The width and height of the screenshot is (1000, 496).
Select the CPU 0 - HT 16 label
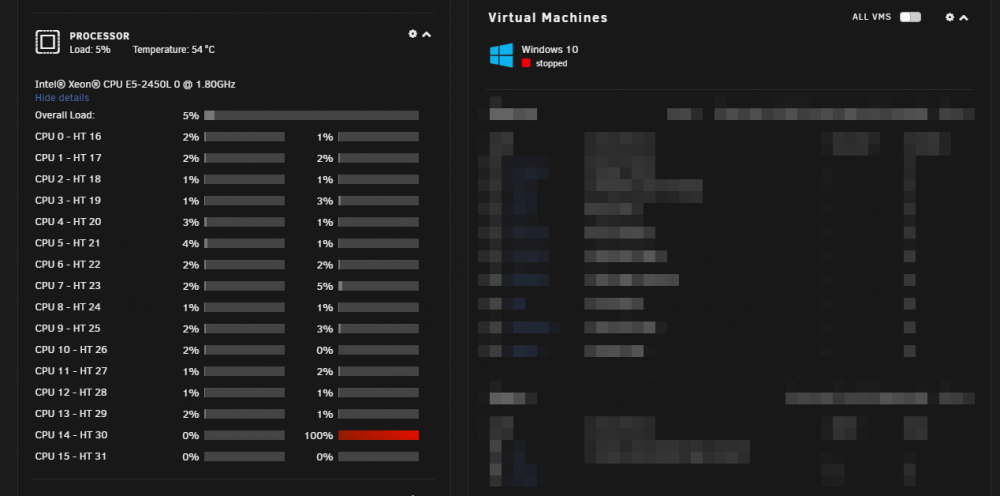[68, 136]
